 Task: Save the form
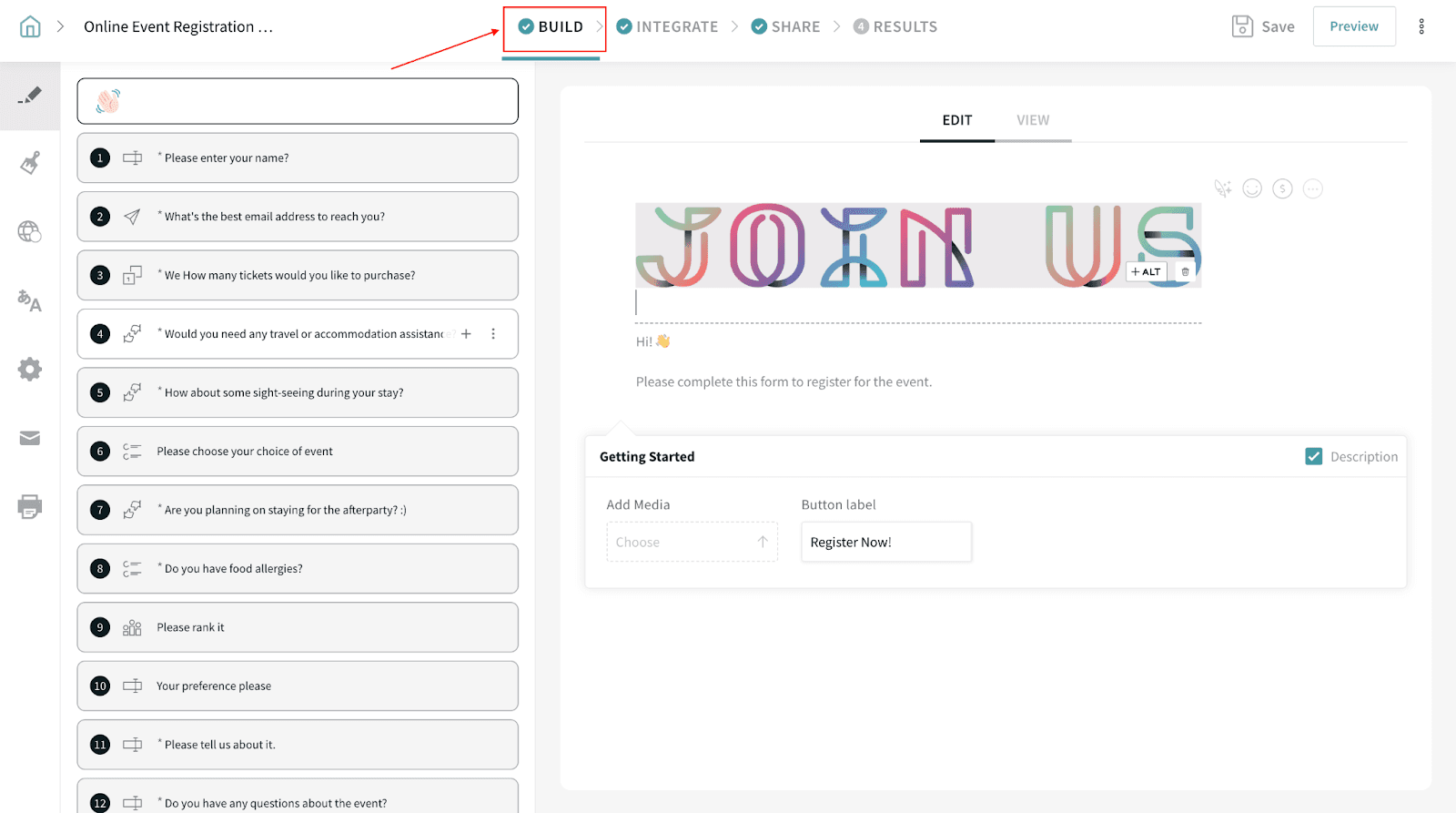pos(1263,27)
